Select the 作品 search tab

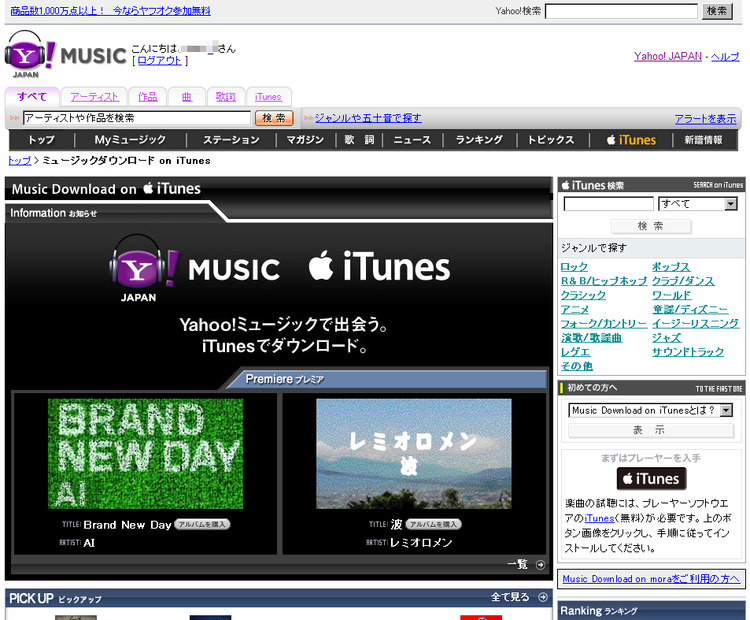[147, 97]
